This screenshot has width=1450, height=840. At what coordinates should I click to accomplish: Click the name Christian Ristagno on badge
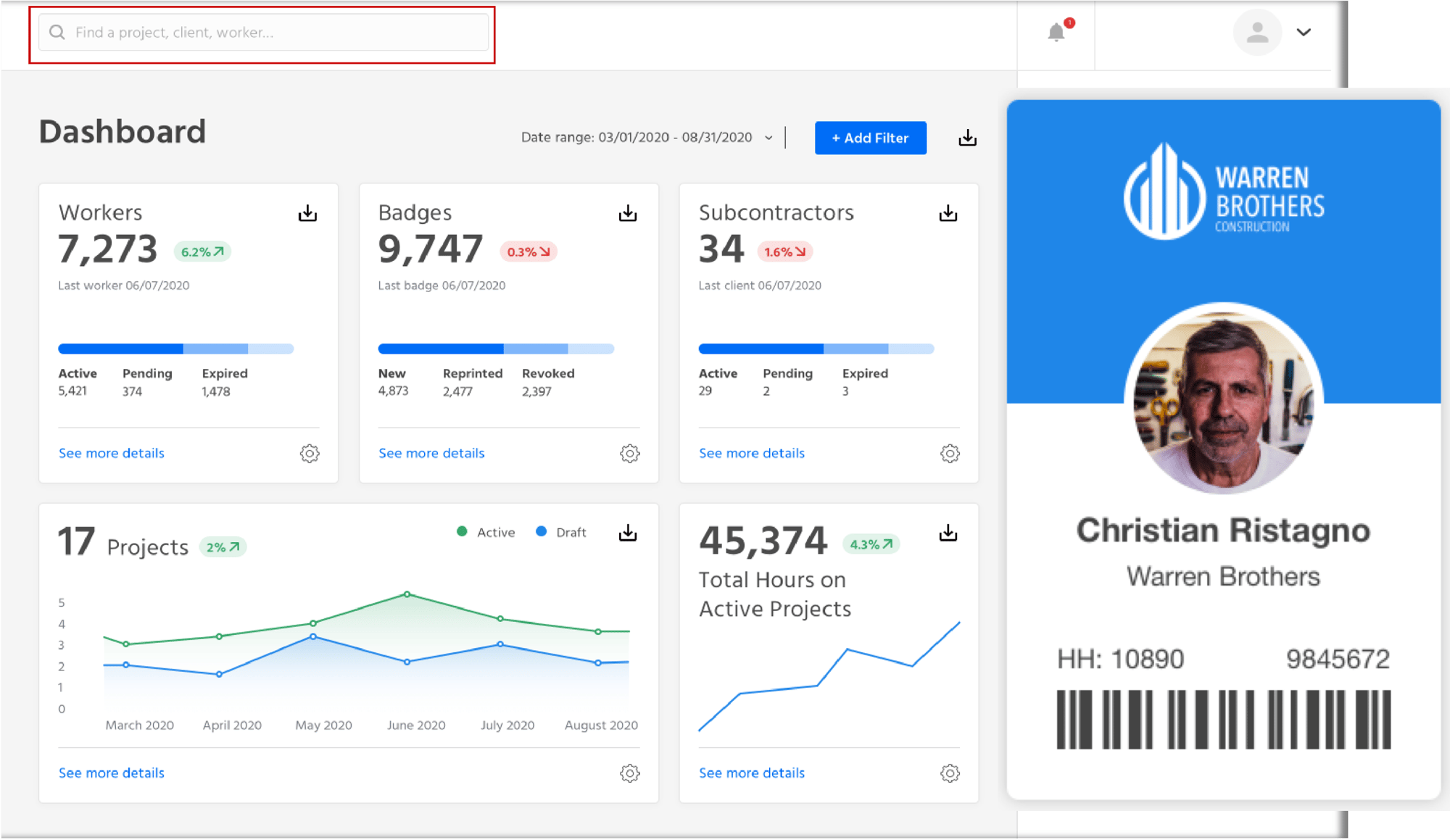pyautogui.click(x=1224, y=531)
